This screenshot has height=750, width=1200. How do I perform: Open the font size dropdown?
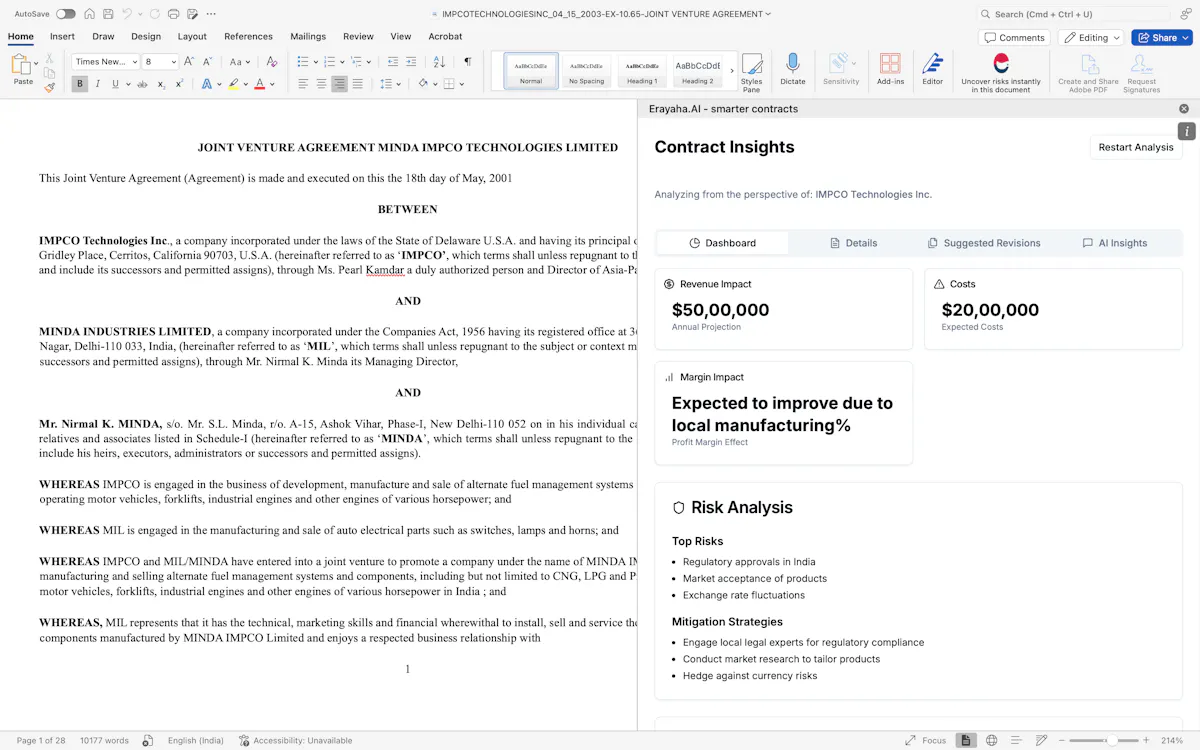click(173, 62)
